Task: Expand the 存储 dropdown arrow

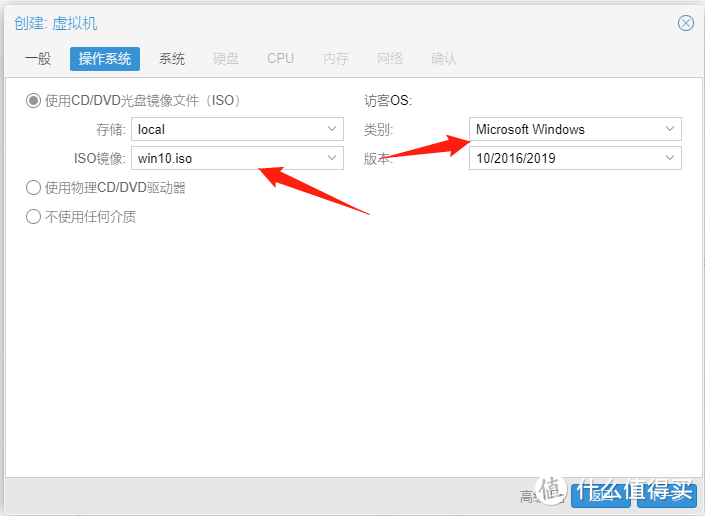Action: tap(332, 129)
